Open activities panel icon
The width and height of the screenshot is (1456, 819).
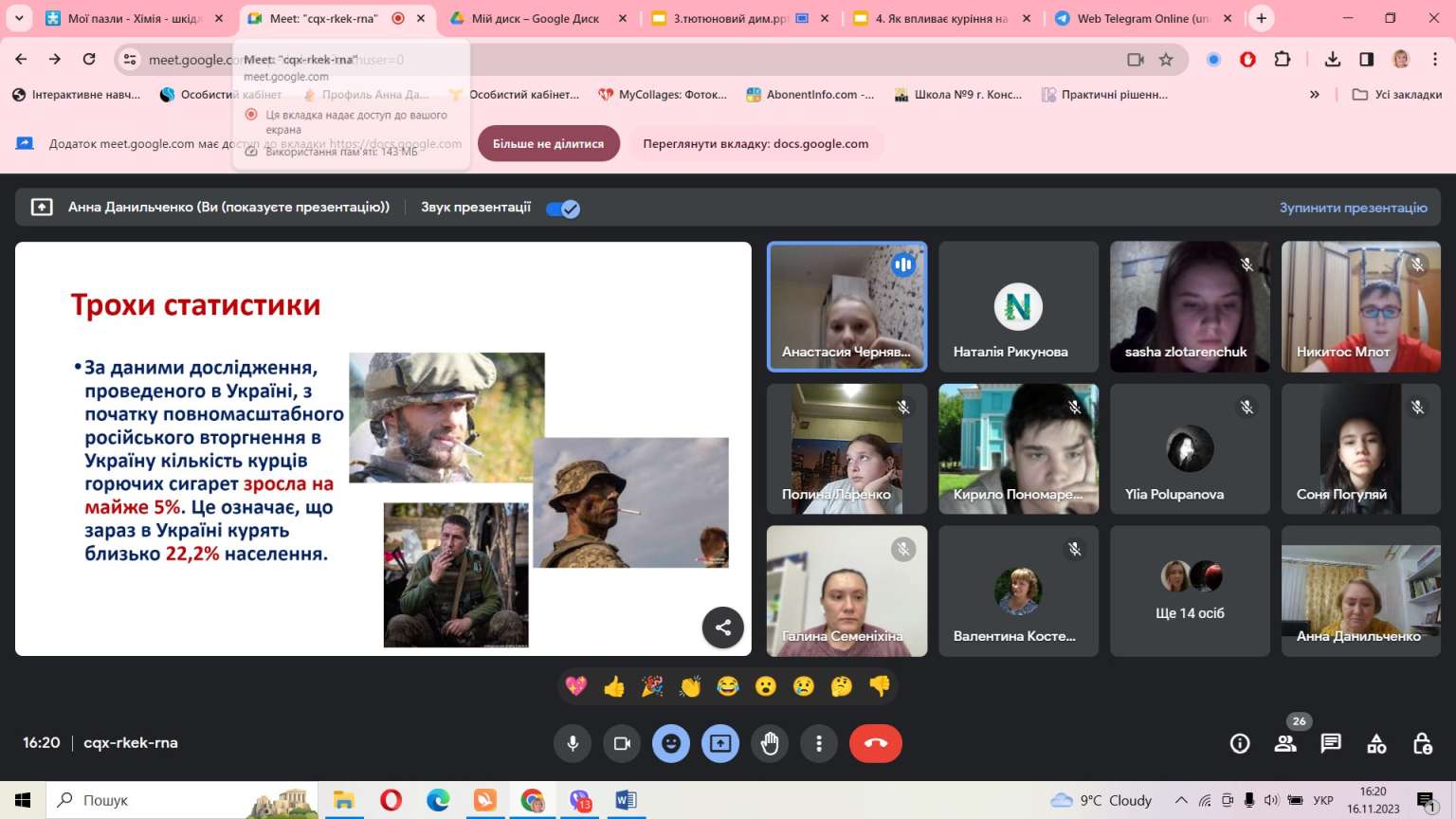pos(1376,744)
